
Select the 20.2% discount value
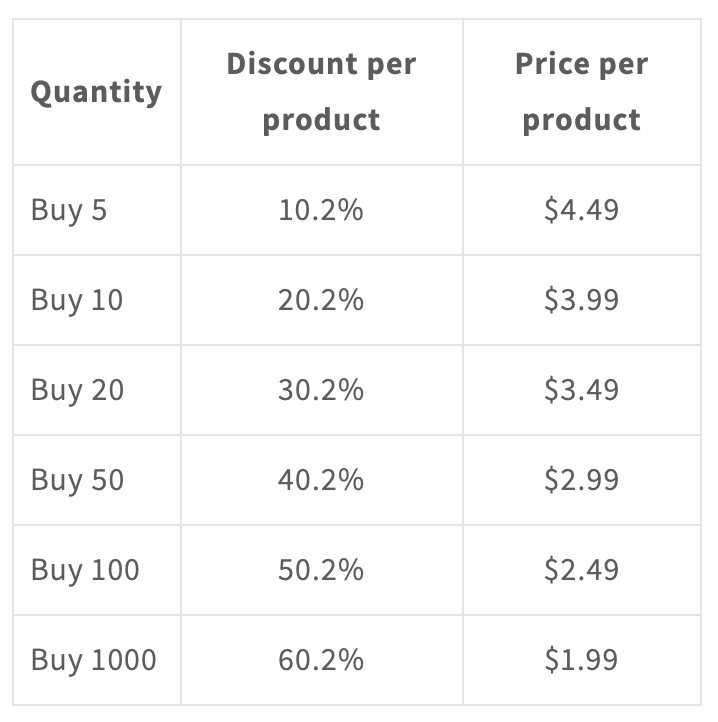click(321, 300)
